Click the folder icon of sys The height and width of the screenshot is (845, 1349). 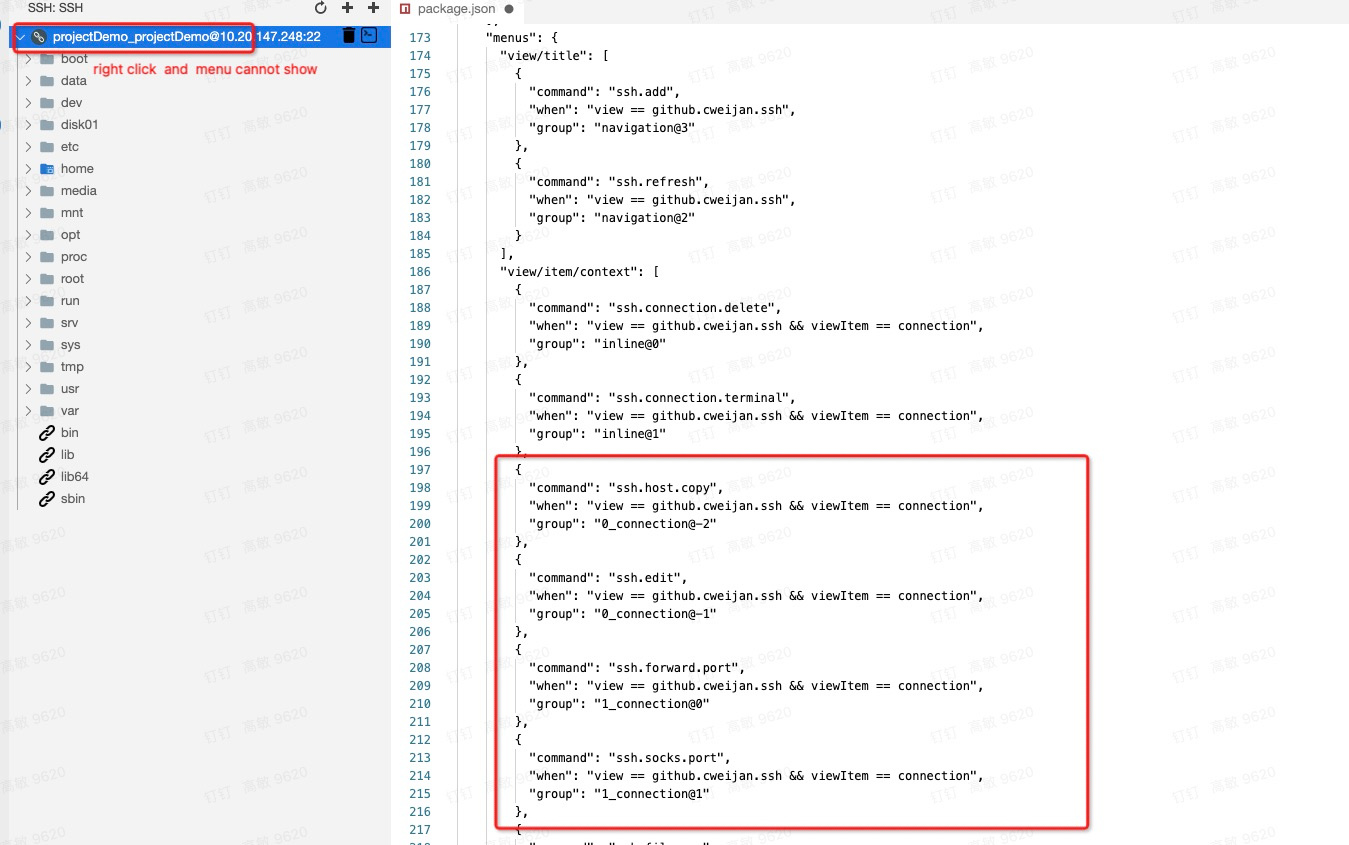(46, 345)
